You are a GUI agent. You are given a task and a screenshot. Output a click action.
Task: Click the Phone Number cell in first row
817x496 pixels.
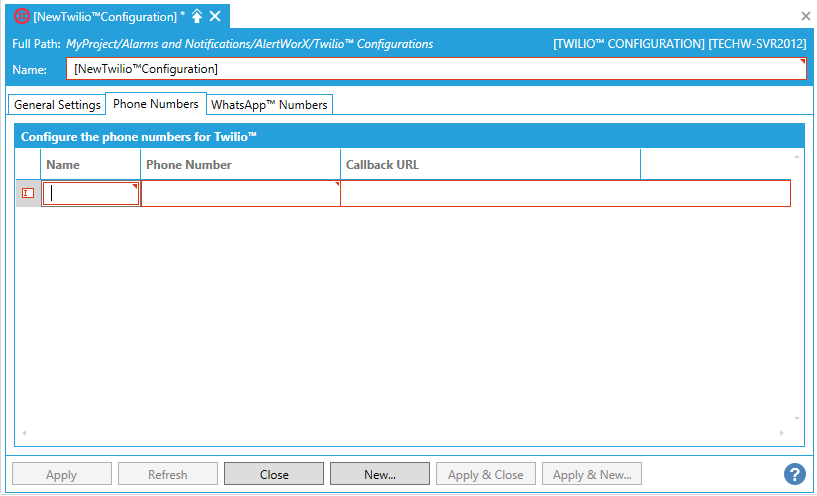[240, 194]
